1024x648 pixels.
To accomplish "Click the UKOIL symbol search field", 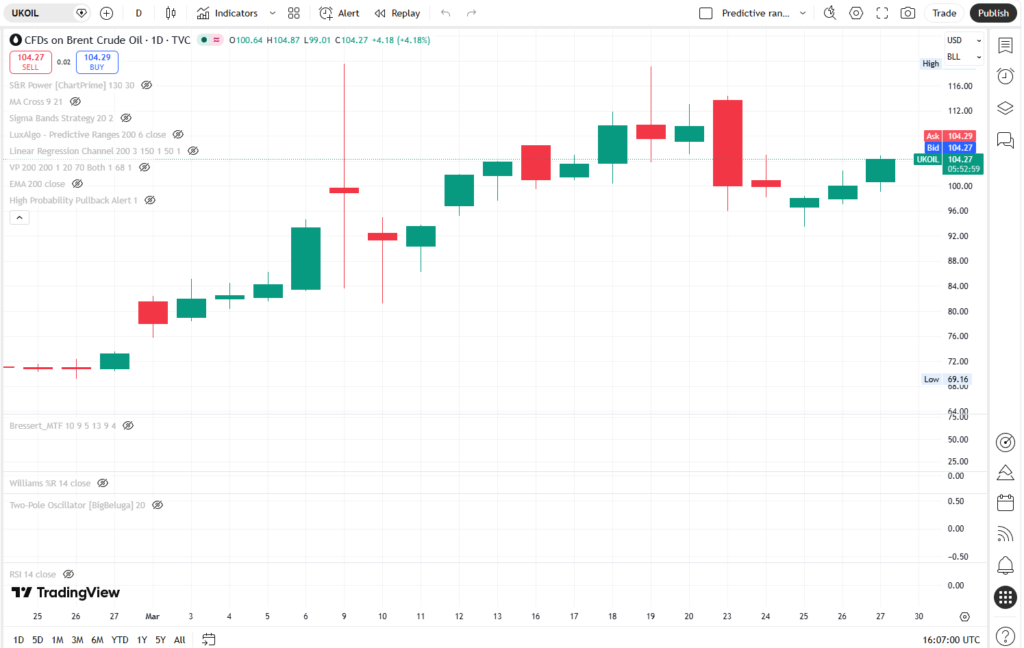I will [40, 13].
